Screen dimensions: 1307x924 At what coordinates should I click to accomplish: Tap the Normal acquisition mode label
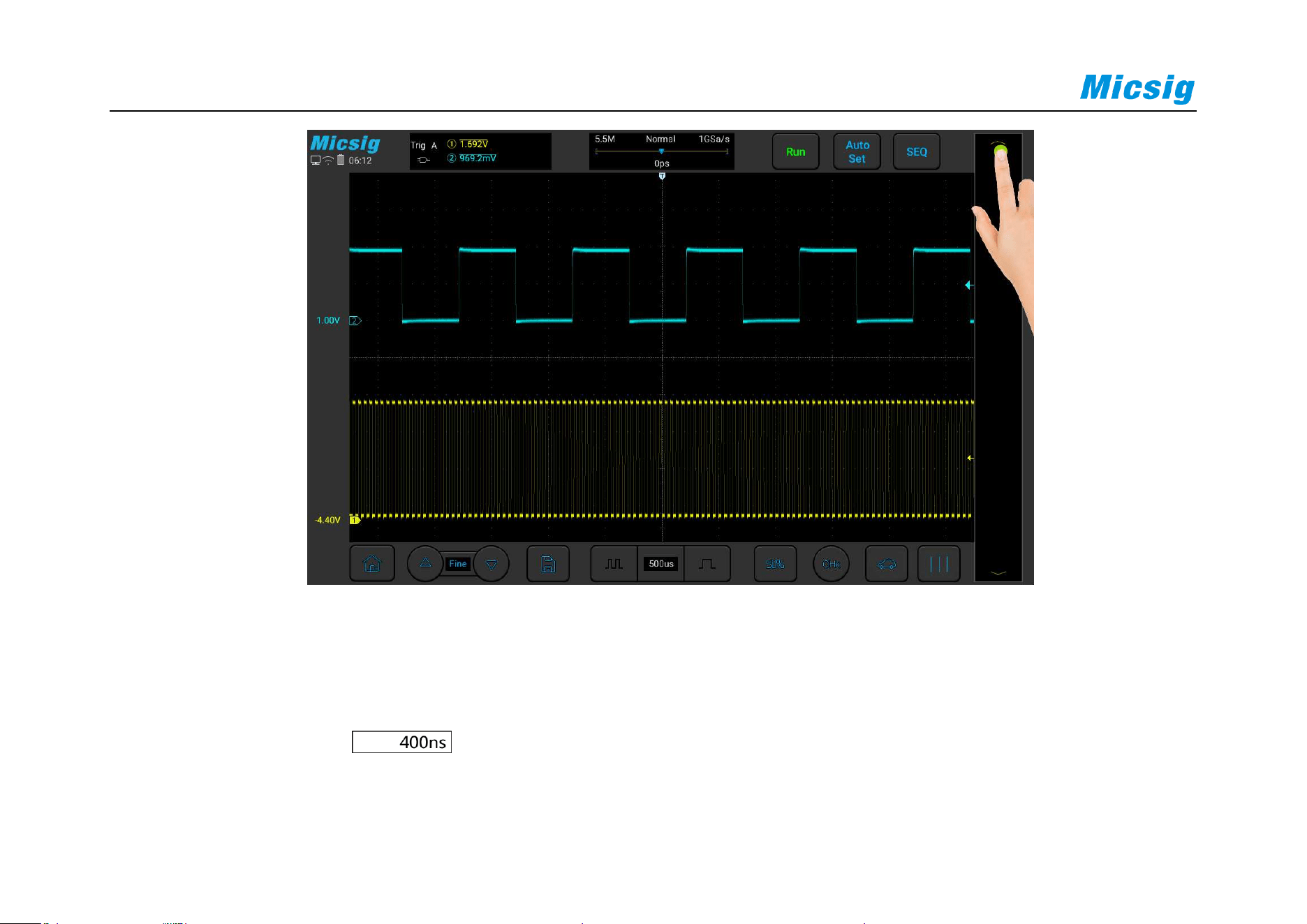coord(660,139)
